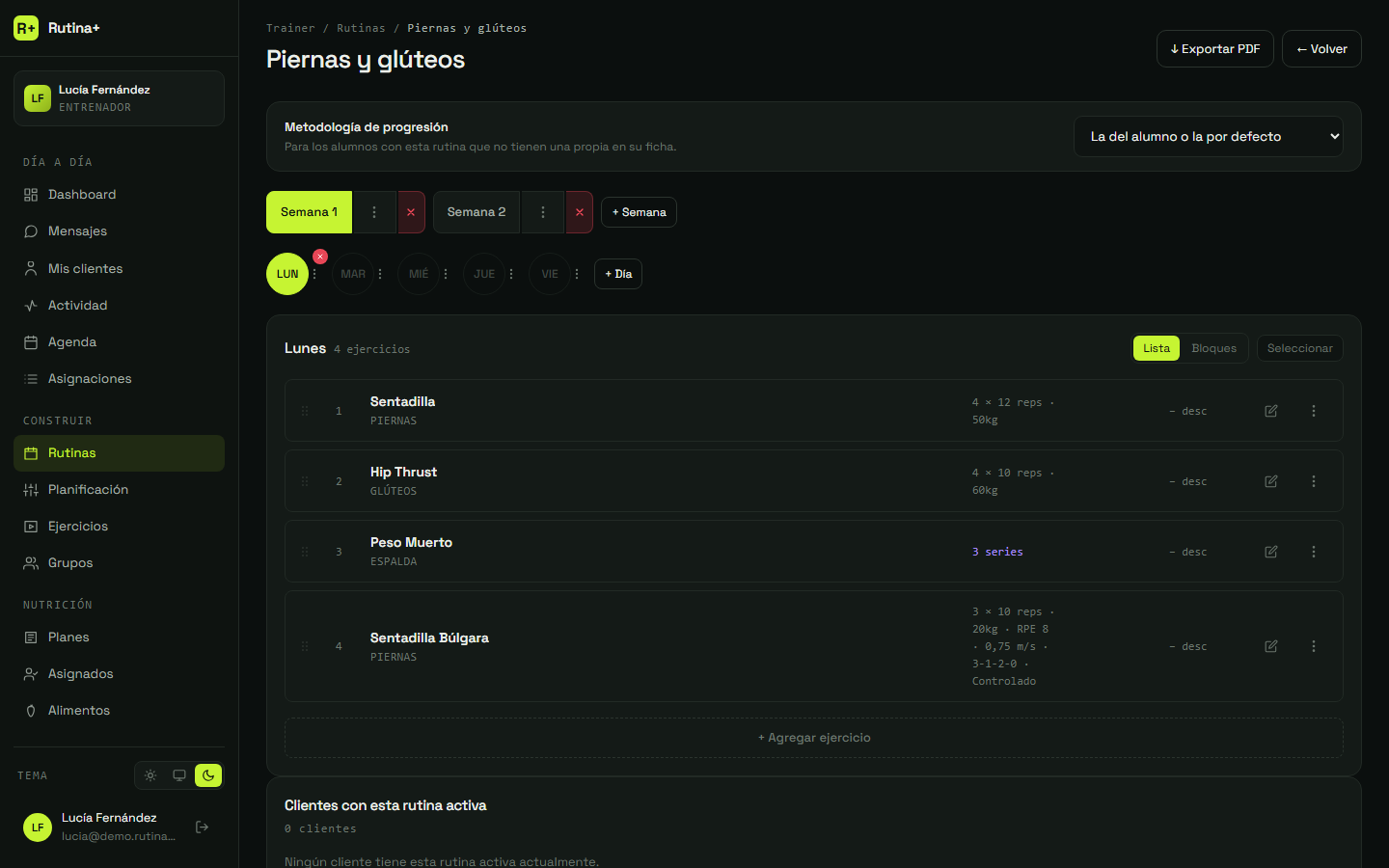1389x868 pixels.
Task: Switch to Bloques view
Action: pyautogui.click(x=1213, y=348)
